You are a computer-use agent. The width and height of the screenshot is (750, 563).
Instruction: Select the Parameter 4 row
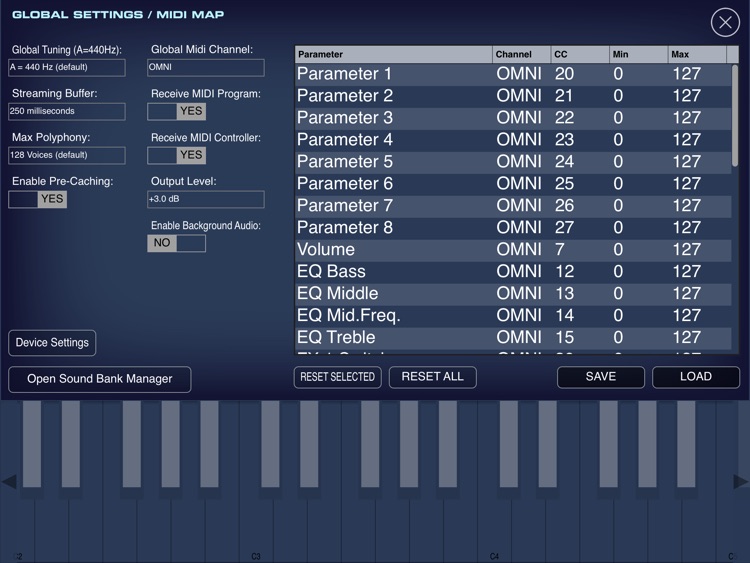(513, 140)
